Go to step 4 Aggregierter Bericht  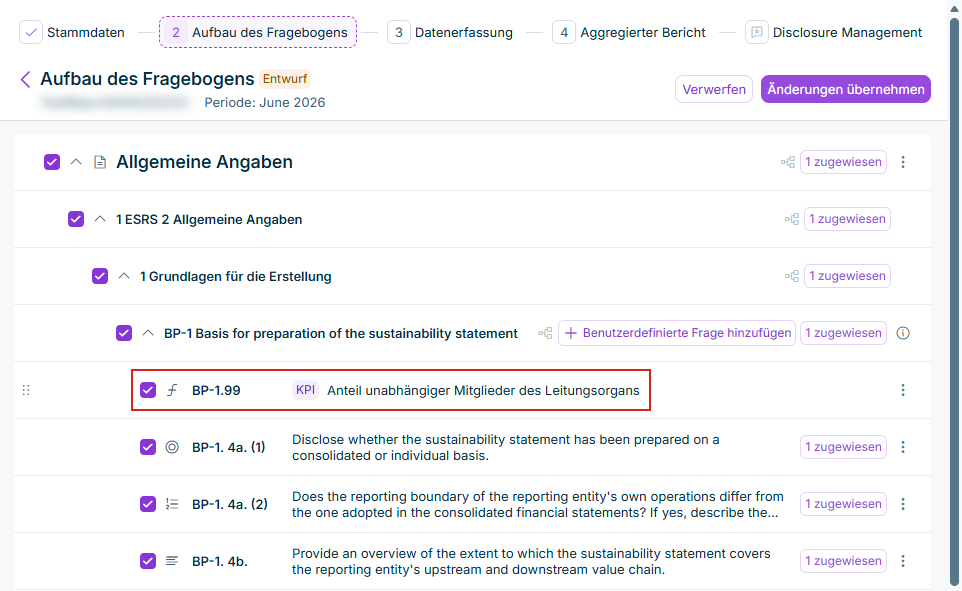point(629,33)
